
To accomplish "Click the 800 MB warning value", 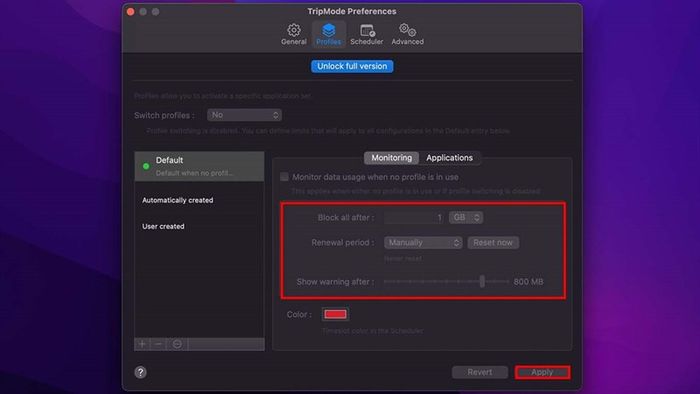I will pyautogui.click(x=529, y=282).
